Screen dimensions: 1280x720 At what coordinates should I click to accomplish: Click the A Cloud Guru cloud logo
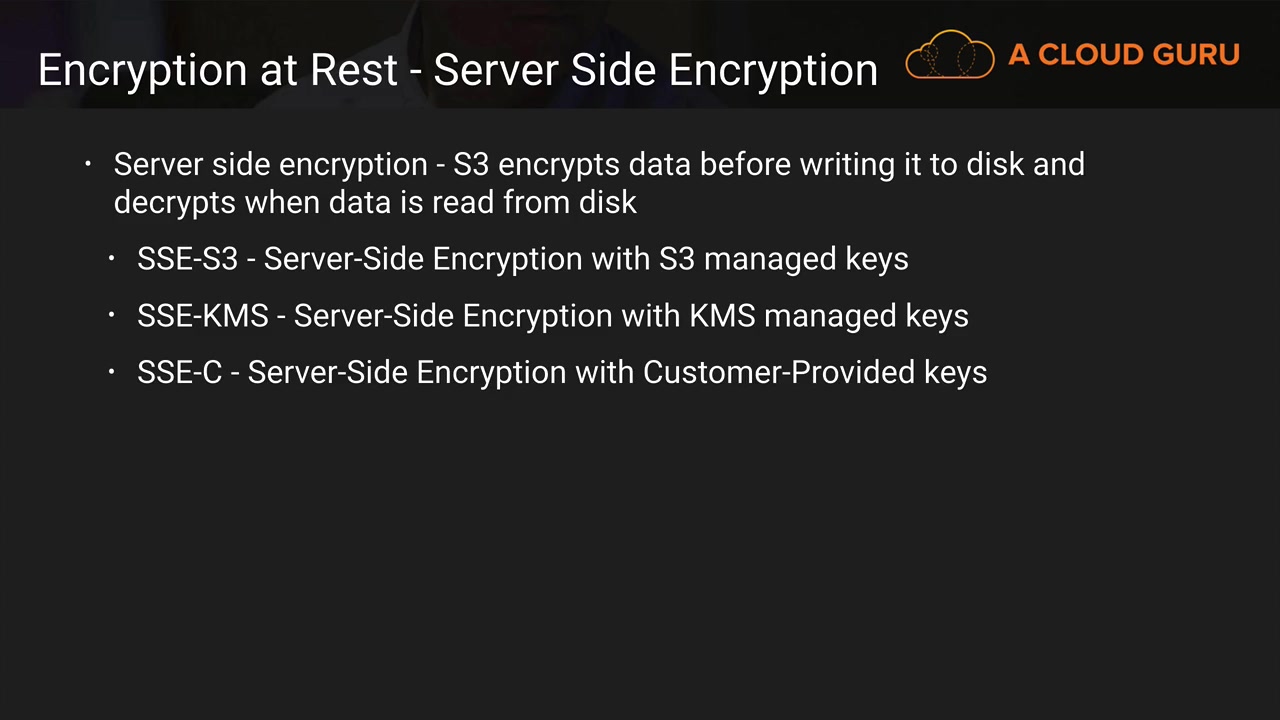point(949,56)
